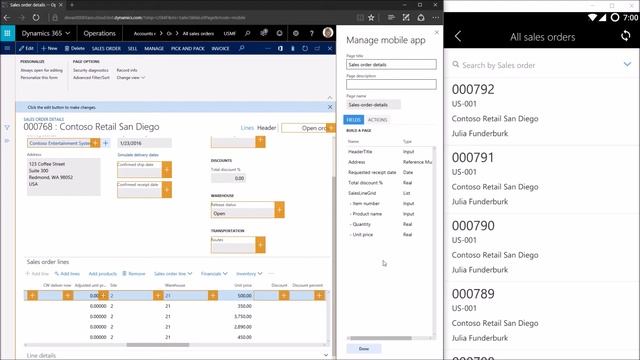Collapse the action pane with up chevron

coord(330,98)
